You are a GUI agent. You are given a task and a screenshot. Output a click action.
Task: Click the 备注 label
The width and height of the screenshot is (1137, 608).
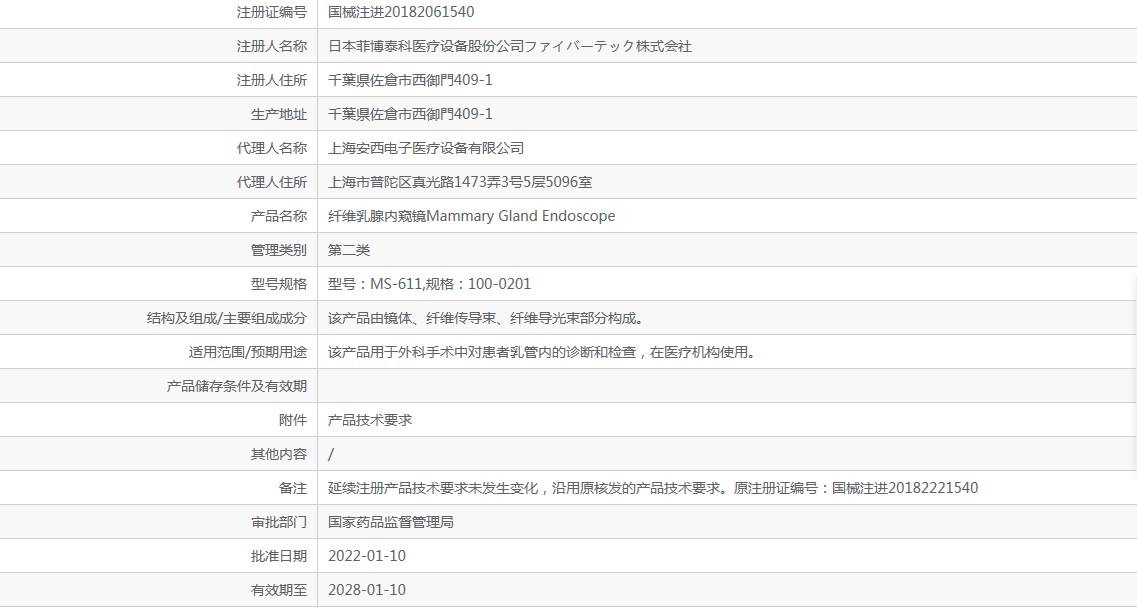293,488
